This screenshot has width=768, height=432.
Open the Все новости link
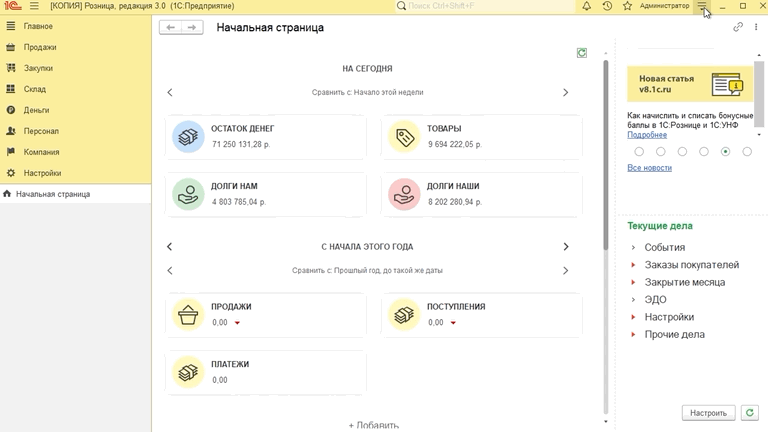[x=649, y=168]
